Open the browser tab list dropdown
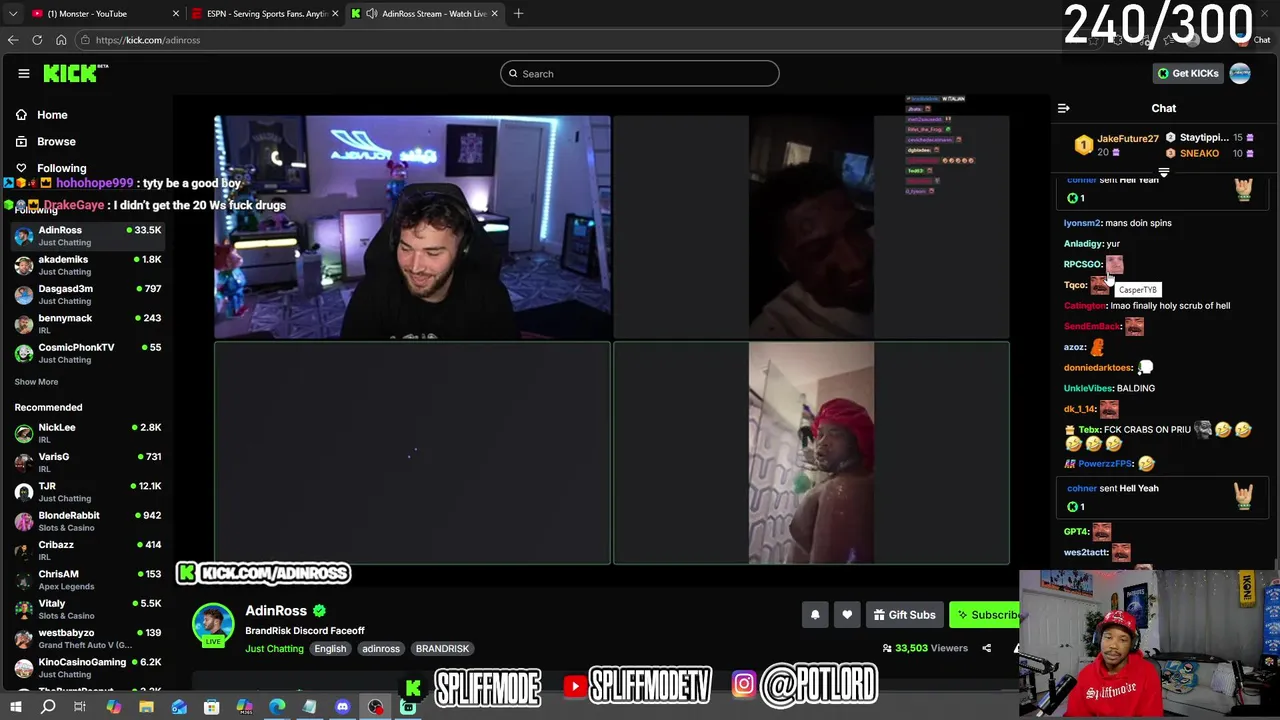Image resolution: width=1280 pixels, height=720 pixels. pos(12,14)
